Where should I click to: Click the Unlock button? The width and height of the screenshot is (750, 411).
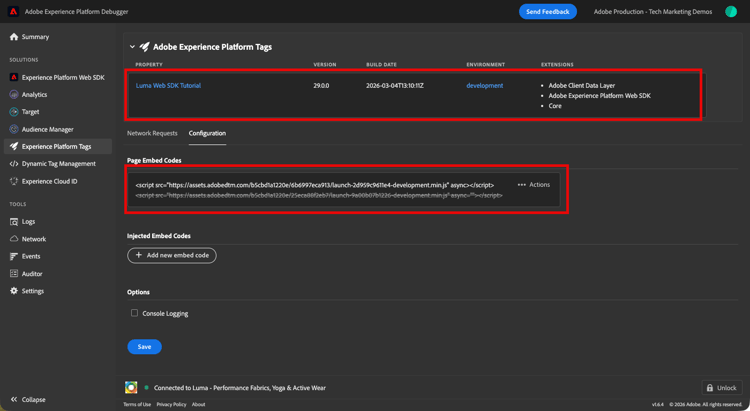tap(722, 388)
